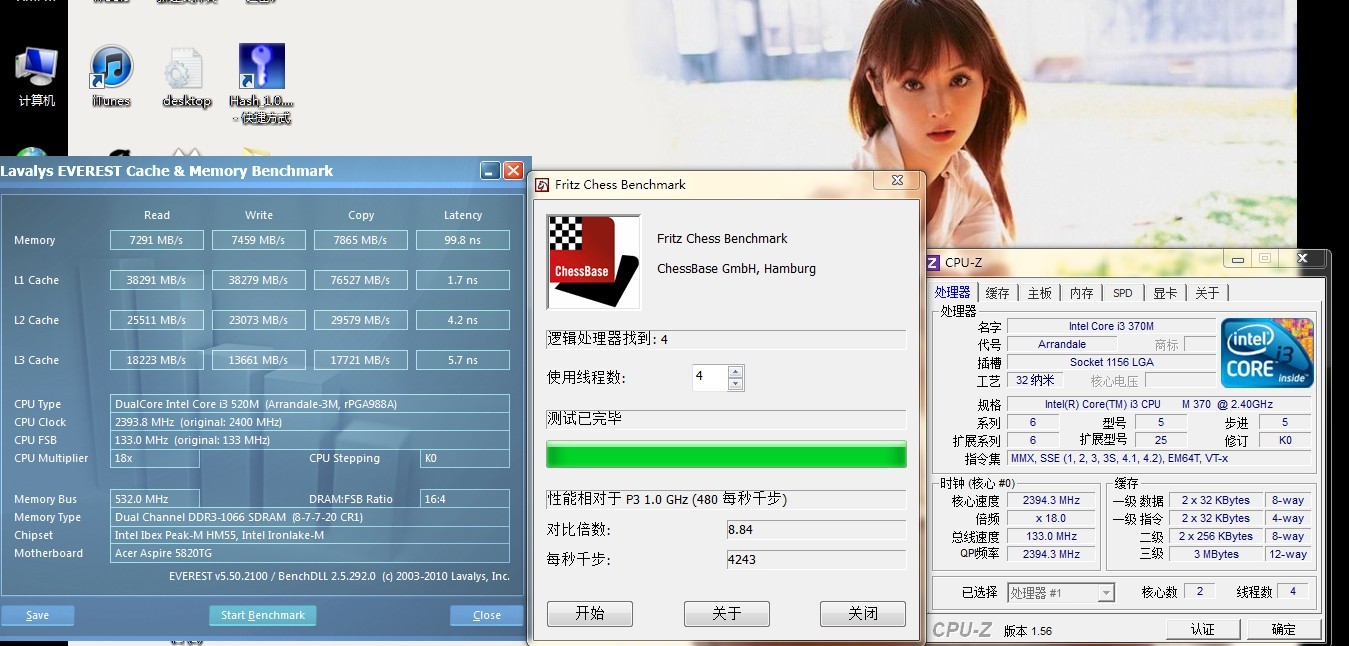The width and height of the screenshot is (1349, 646).
Task: Click 开始 button in Fritz Chess Benchmark
Action: (x=590, y=614)
